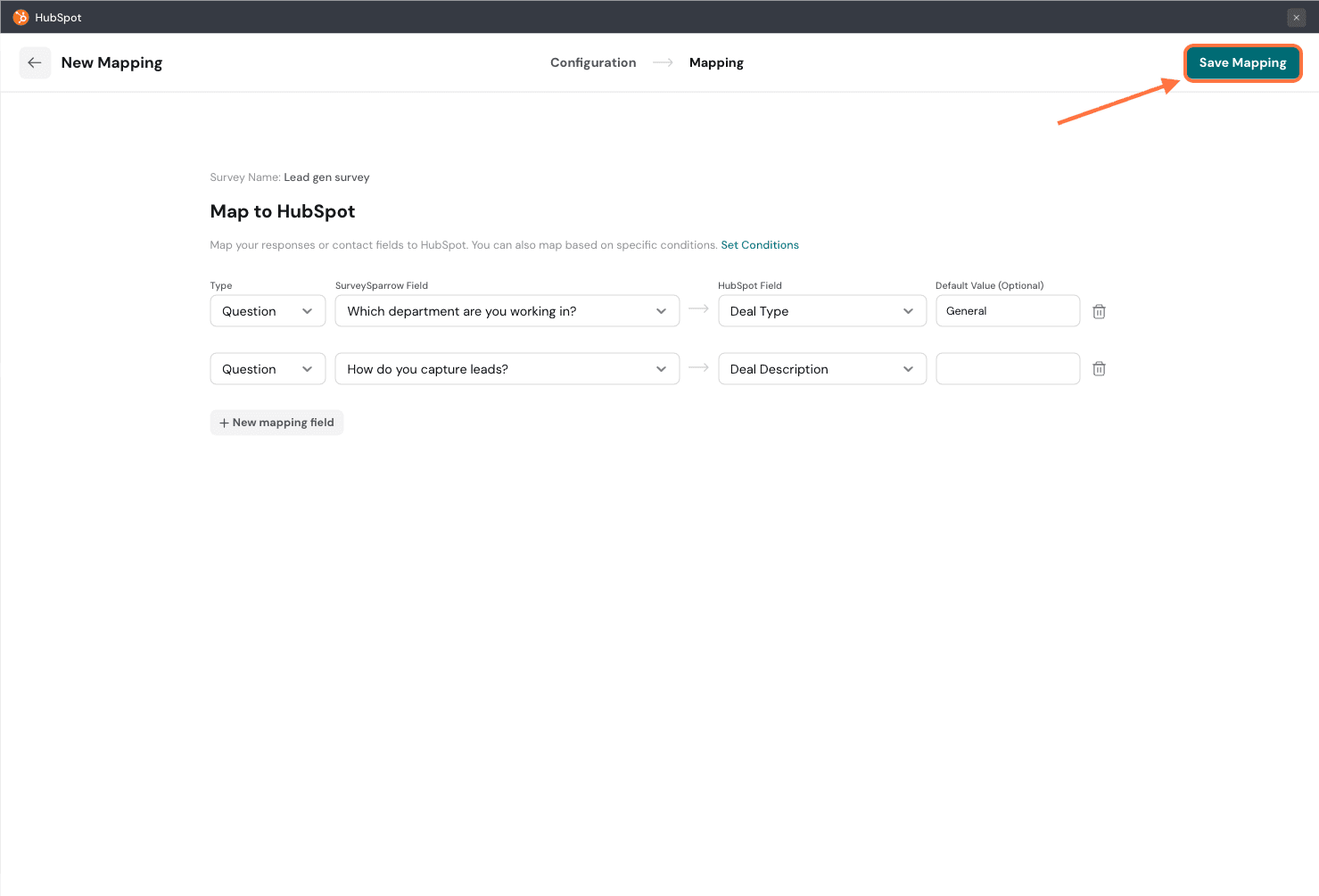Expand "Which department are you working in?" dropdown

pos(507,311)
